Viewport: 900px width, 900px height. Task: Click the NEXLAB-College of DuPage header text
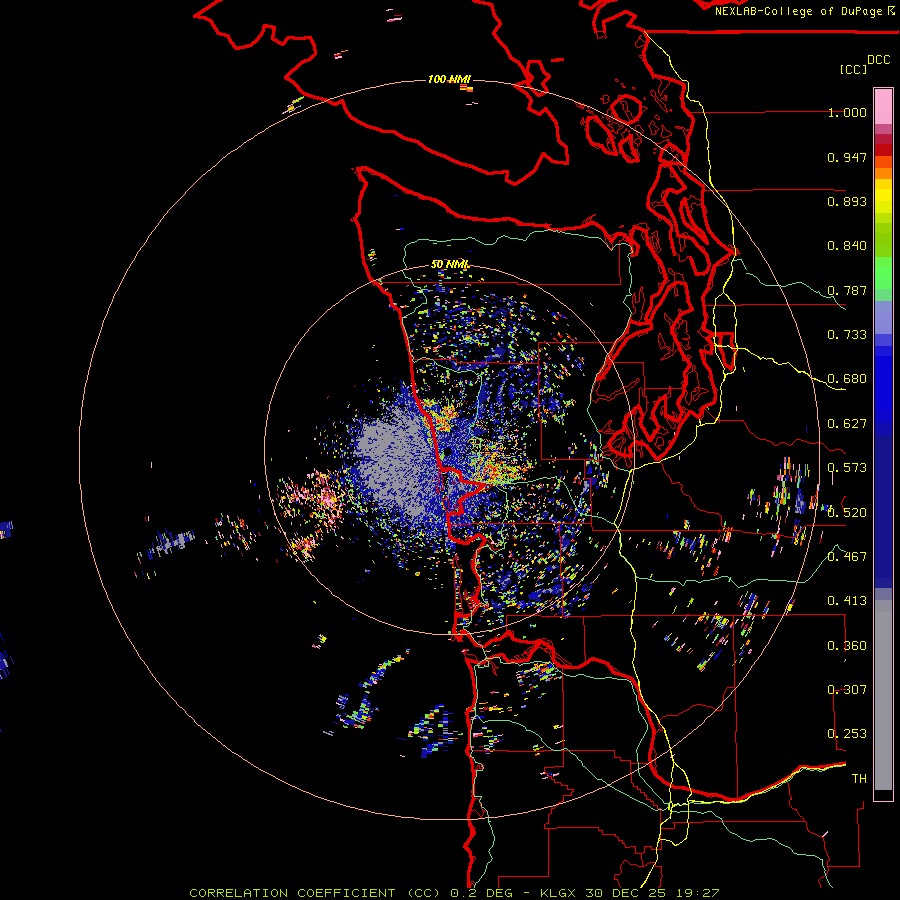pyautogui.click(x=800, y=11)
